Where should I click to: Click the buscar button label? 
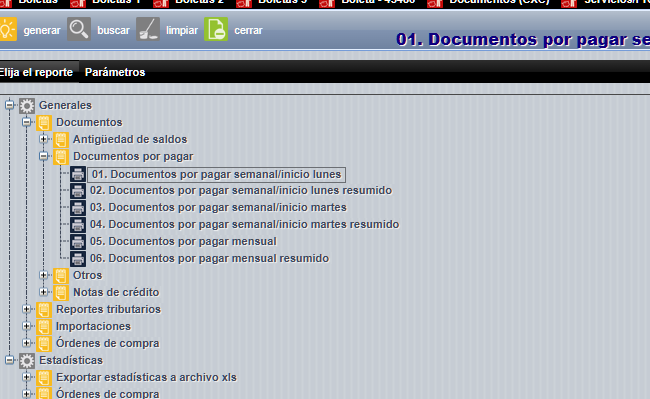113,30
